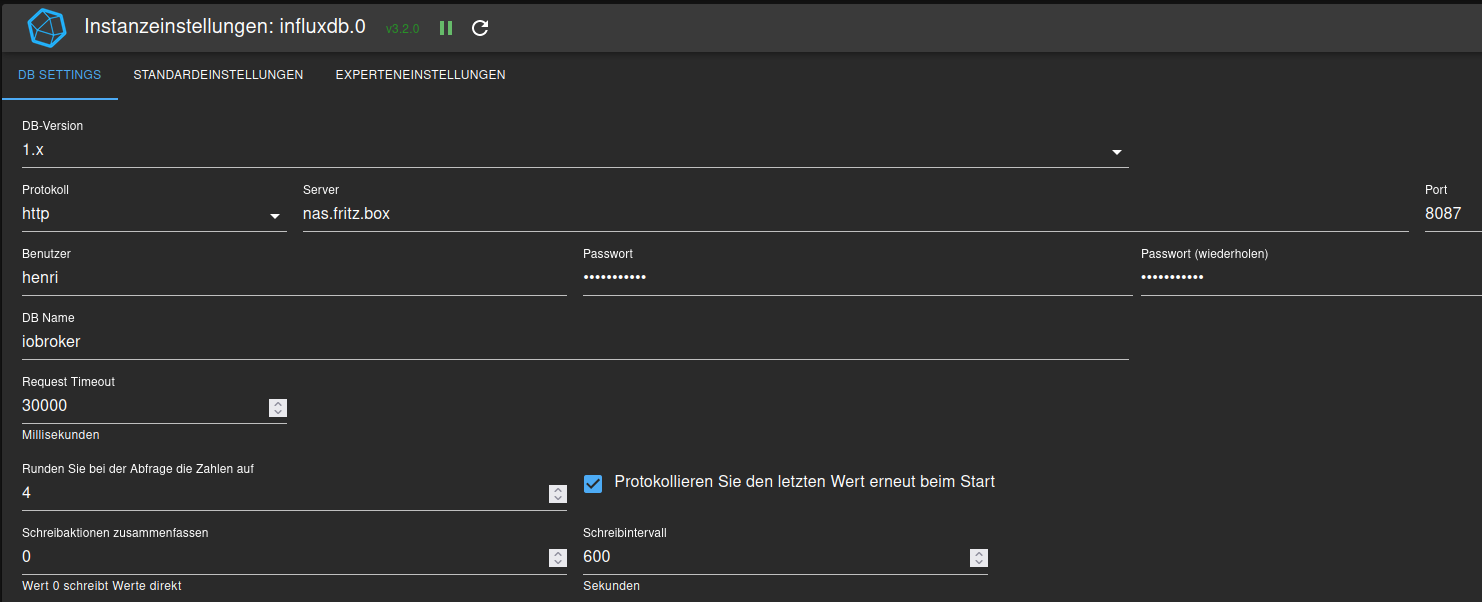Adjust the Schreibintervall spinner
This screenshot has width=1482, height=602.
tap(979, 558)
